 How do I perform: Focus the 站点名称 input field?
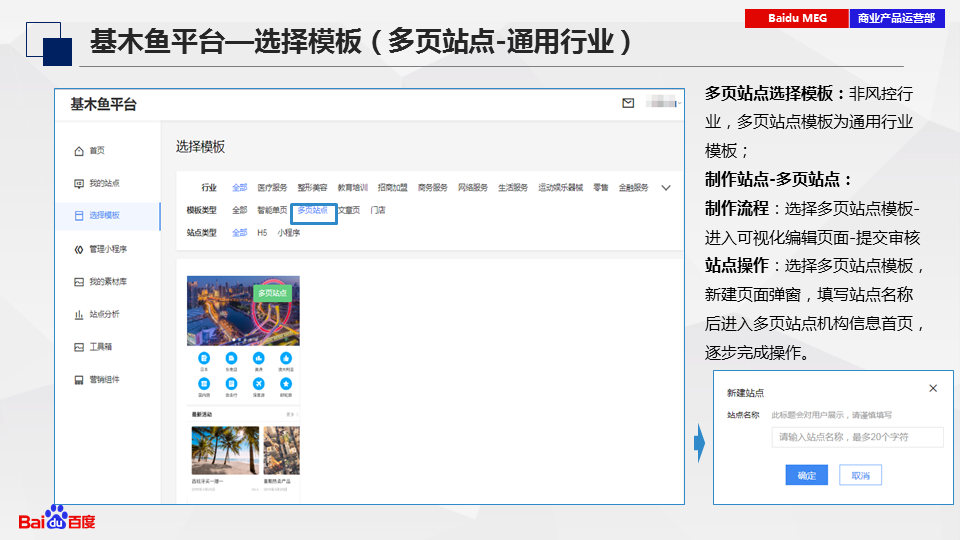point(857,437)
